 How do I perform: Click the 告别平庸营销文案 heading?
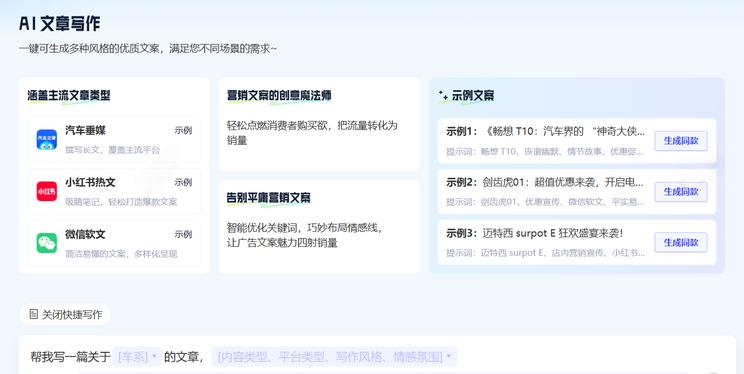269,198
